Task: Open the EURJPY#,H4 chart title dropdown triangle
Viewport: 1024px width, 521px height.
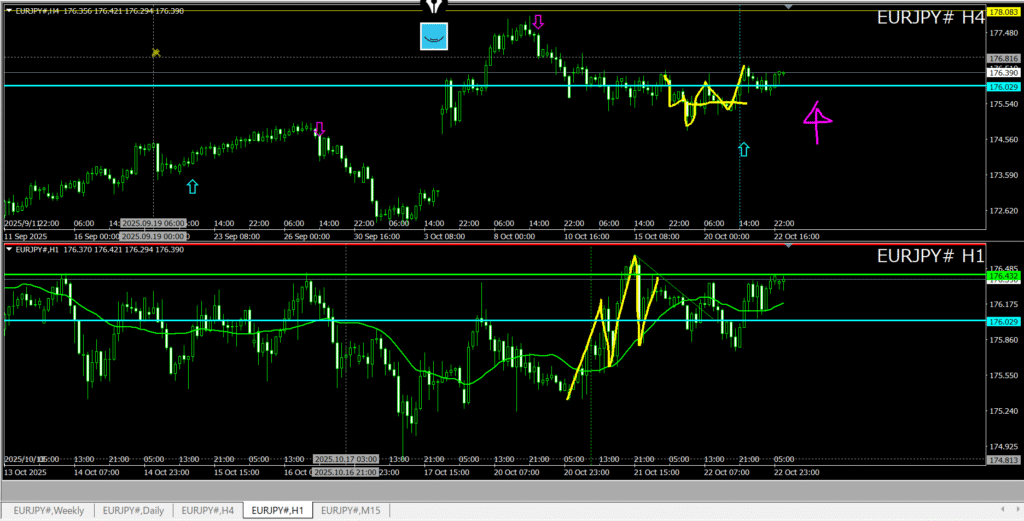Action: click(x=10, y=10)
